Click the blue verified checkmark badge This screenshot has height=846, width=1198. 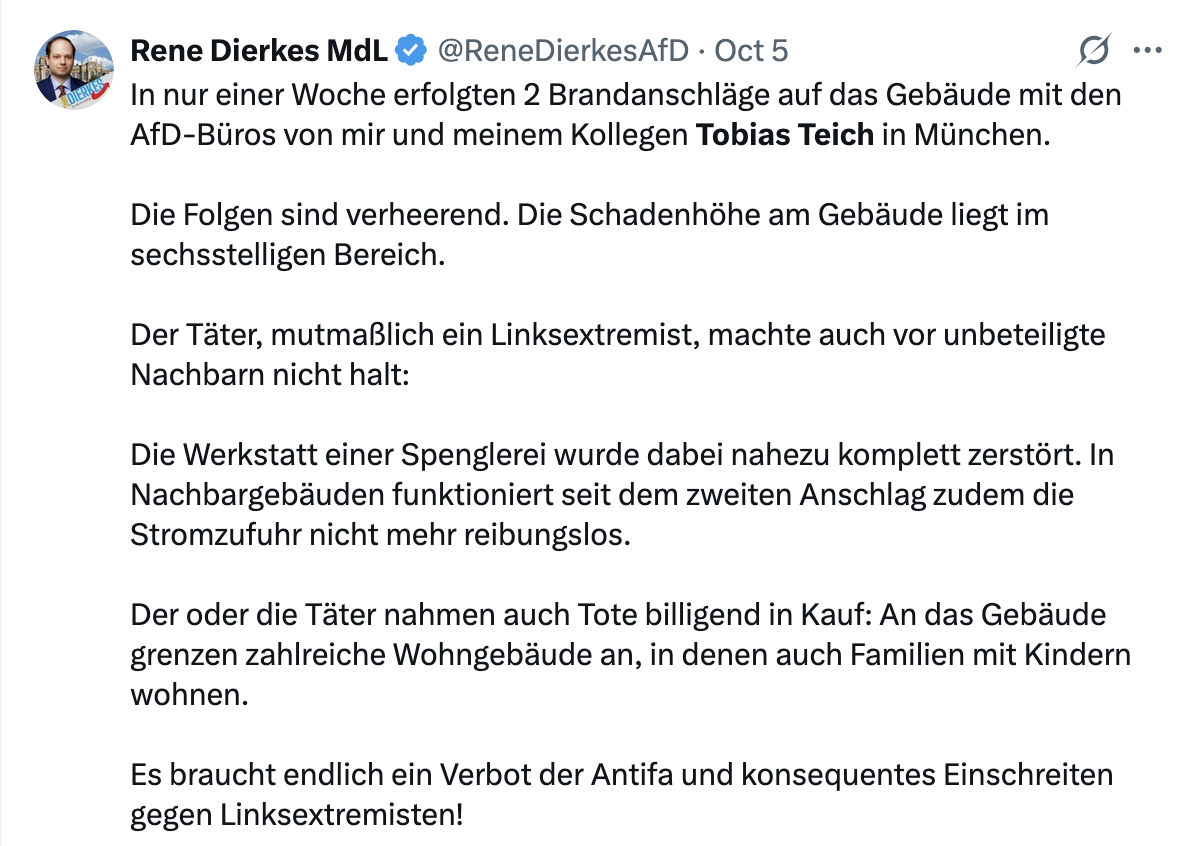point(412,49)
